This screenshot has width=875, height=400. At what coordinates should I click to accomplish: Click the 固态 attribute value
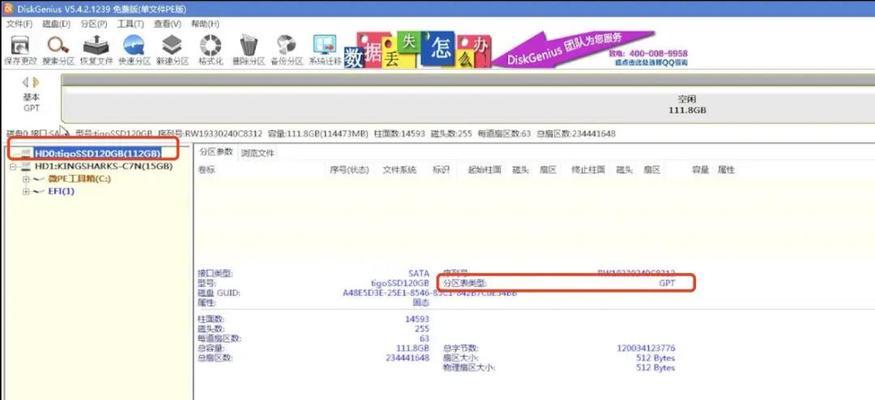421,302
